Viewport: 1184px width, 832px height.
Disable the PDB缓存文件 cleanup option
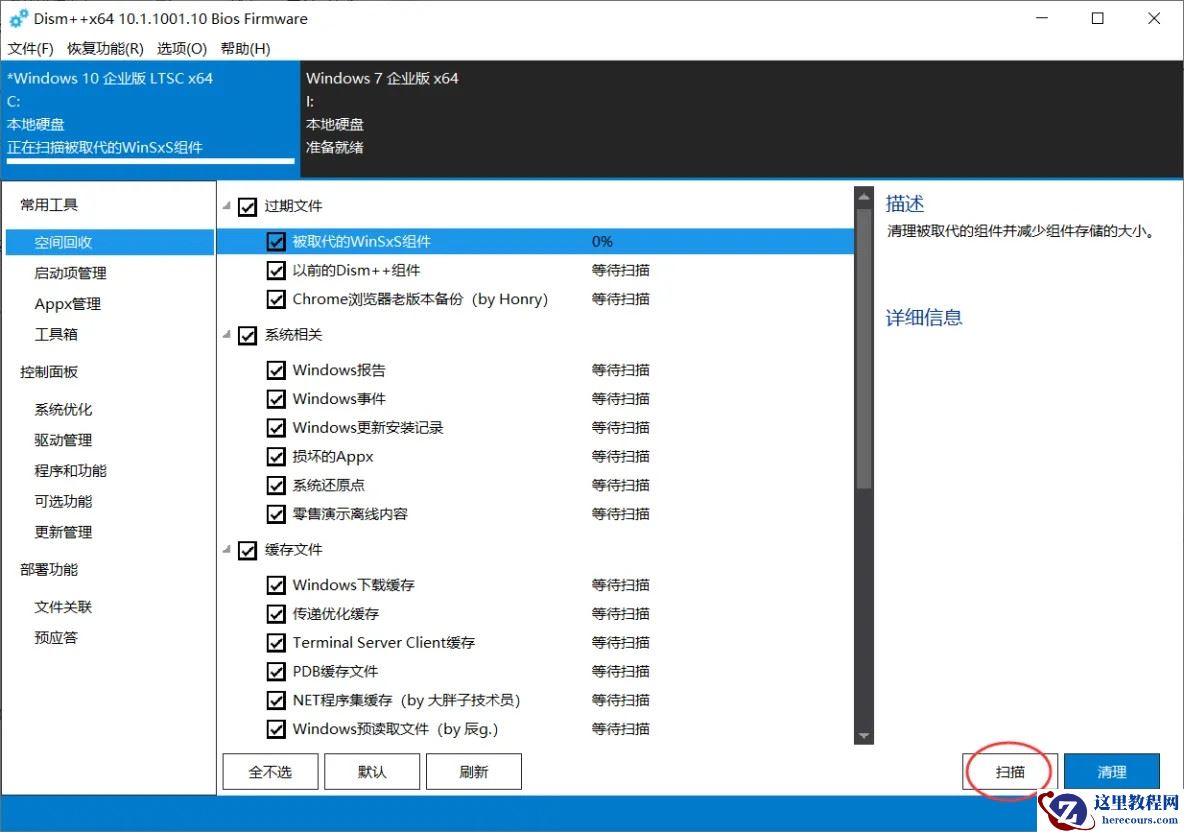point(277,671)
